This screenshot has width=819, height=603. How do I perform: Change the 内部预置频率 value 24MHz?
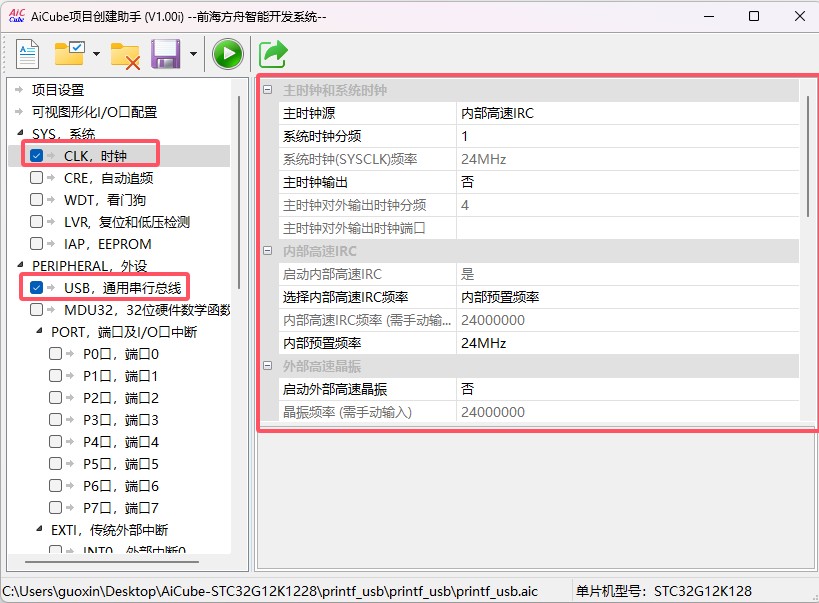click(628, 343)
